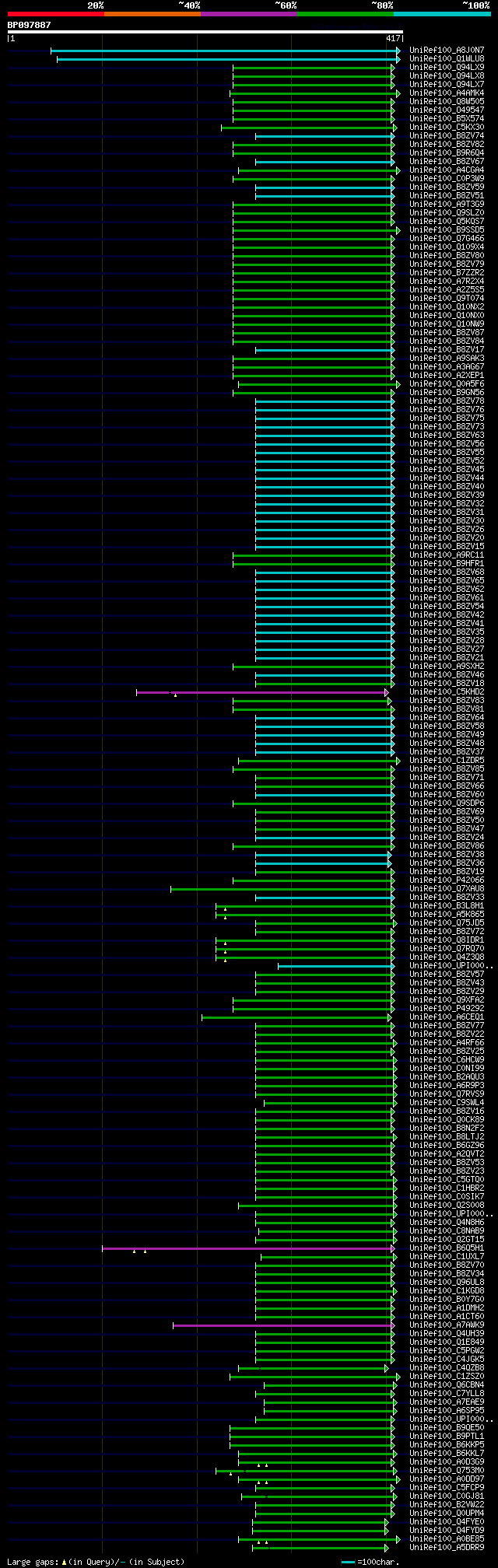
Task: Select label UniRef100_C1KGD8
Action: 447,1290
